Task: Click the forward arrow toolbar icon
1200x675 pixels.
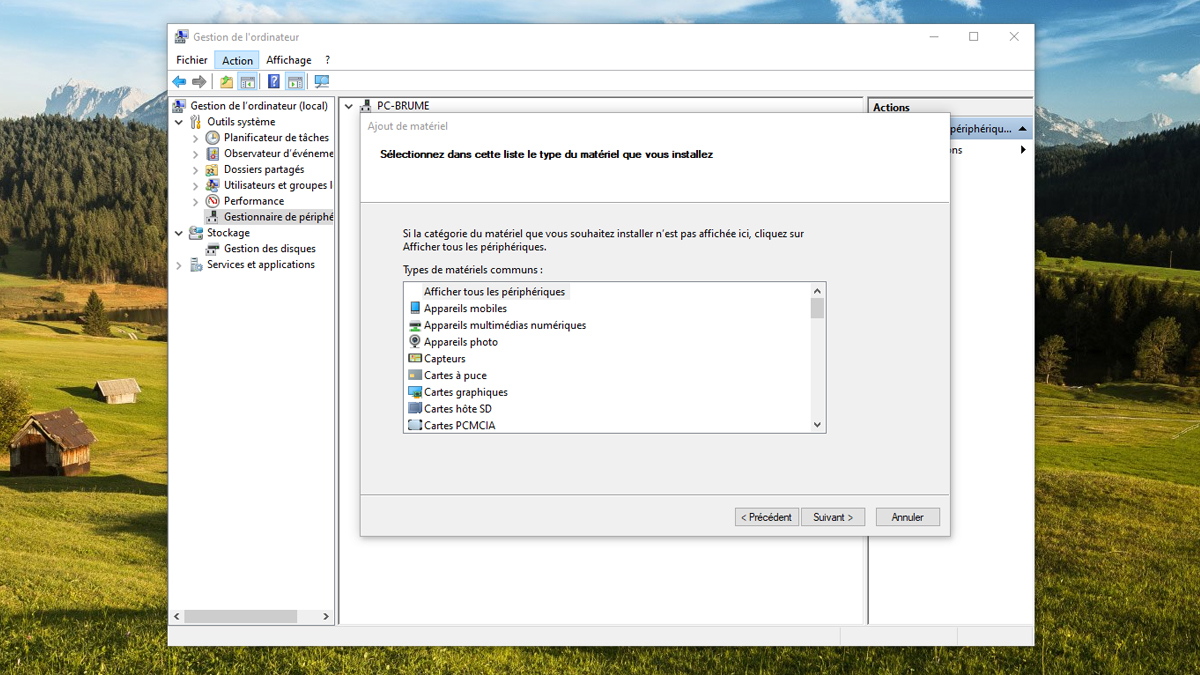Action: (199, 82)
